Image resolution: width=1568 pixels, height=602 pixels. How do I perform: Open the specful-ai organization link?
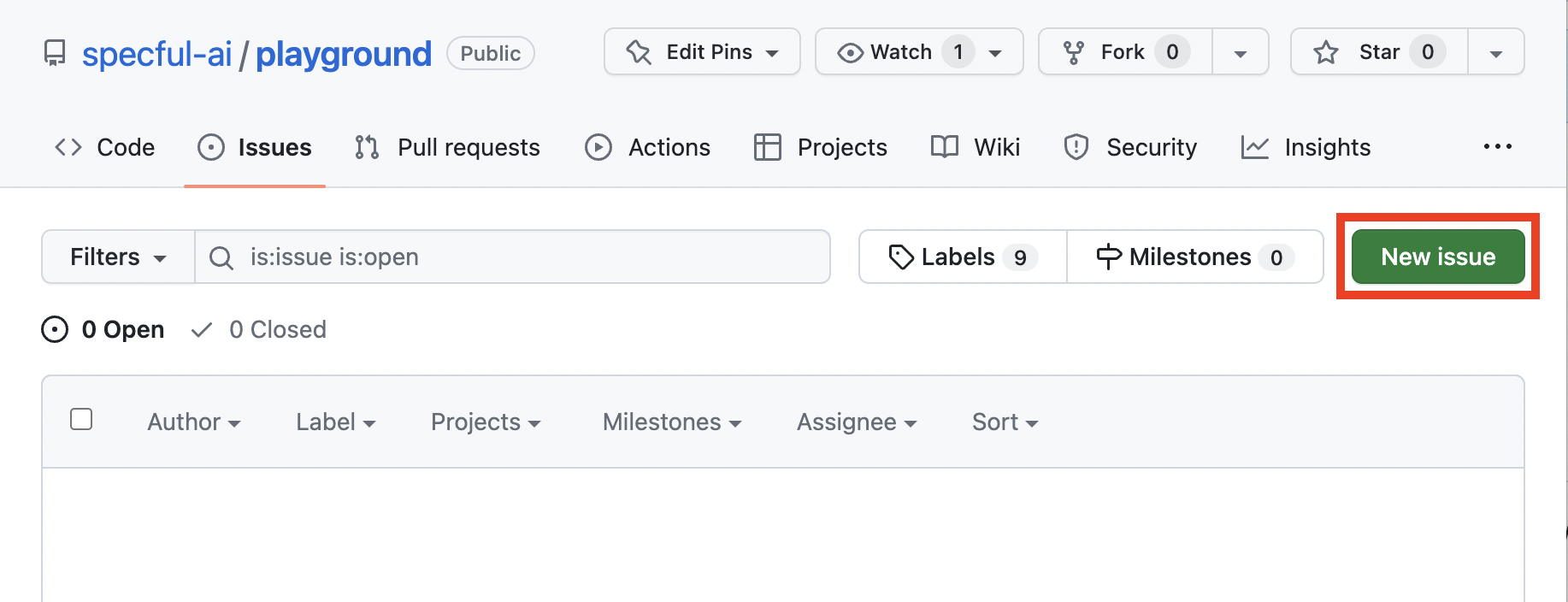point(156,54)
